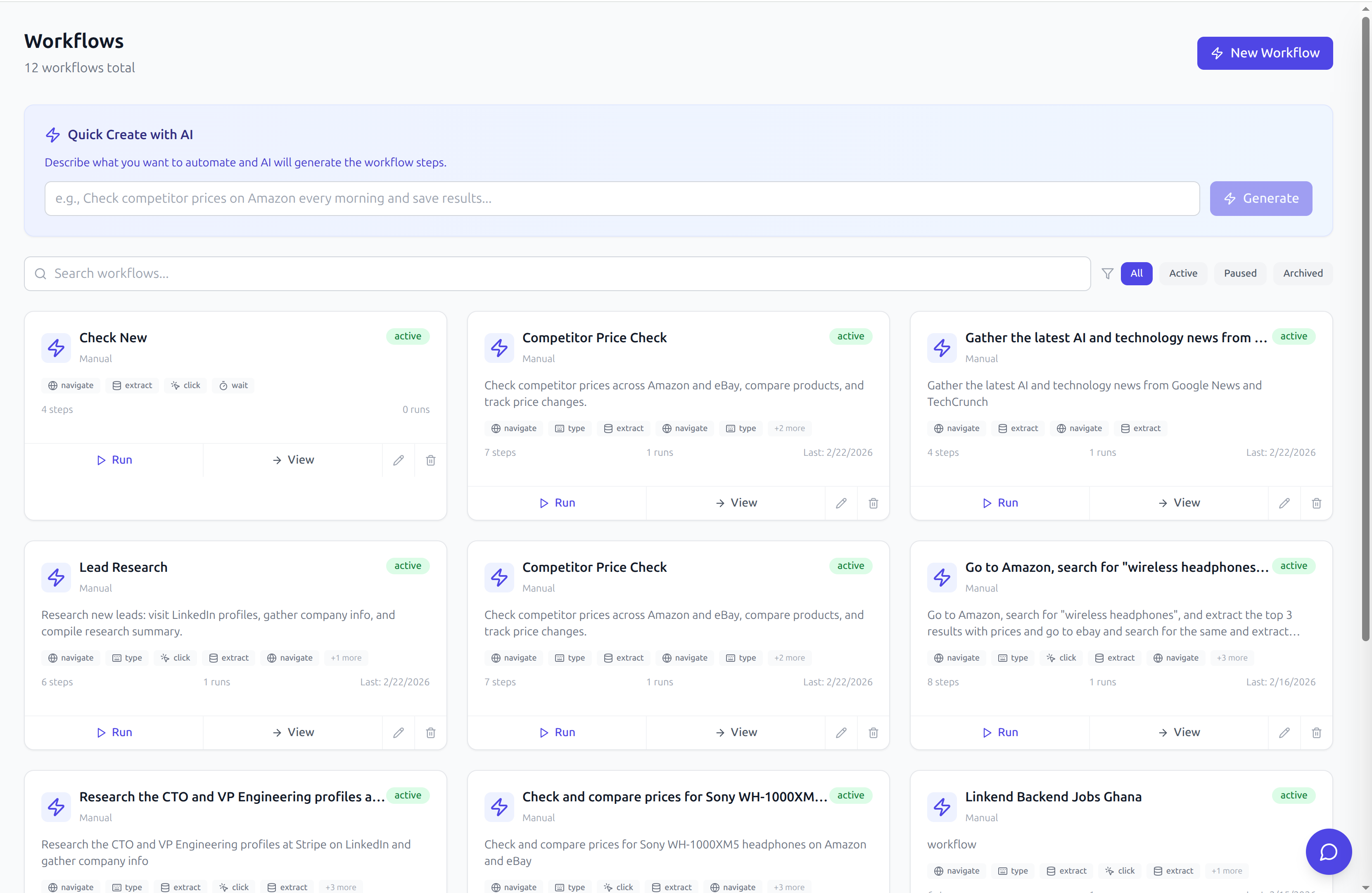Delete the Lead Research workflow via trash icon
Image resolution: width=1372 pixels, height=893 pixels.
[430, 732]
